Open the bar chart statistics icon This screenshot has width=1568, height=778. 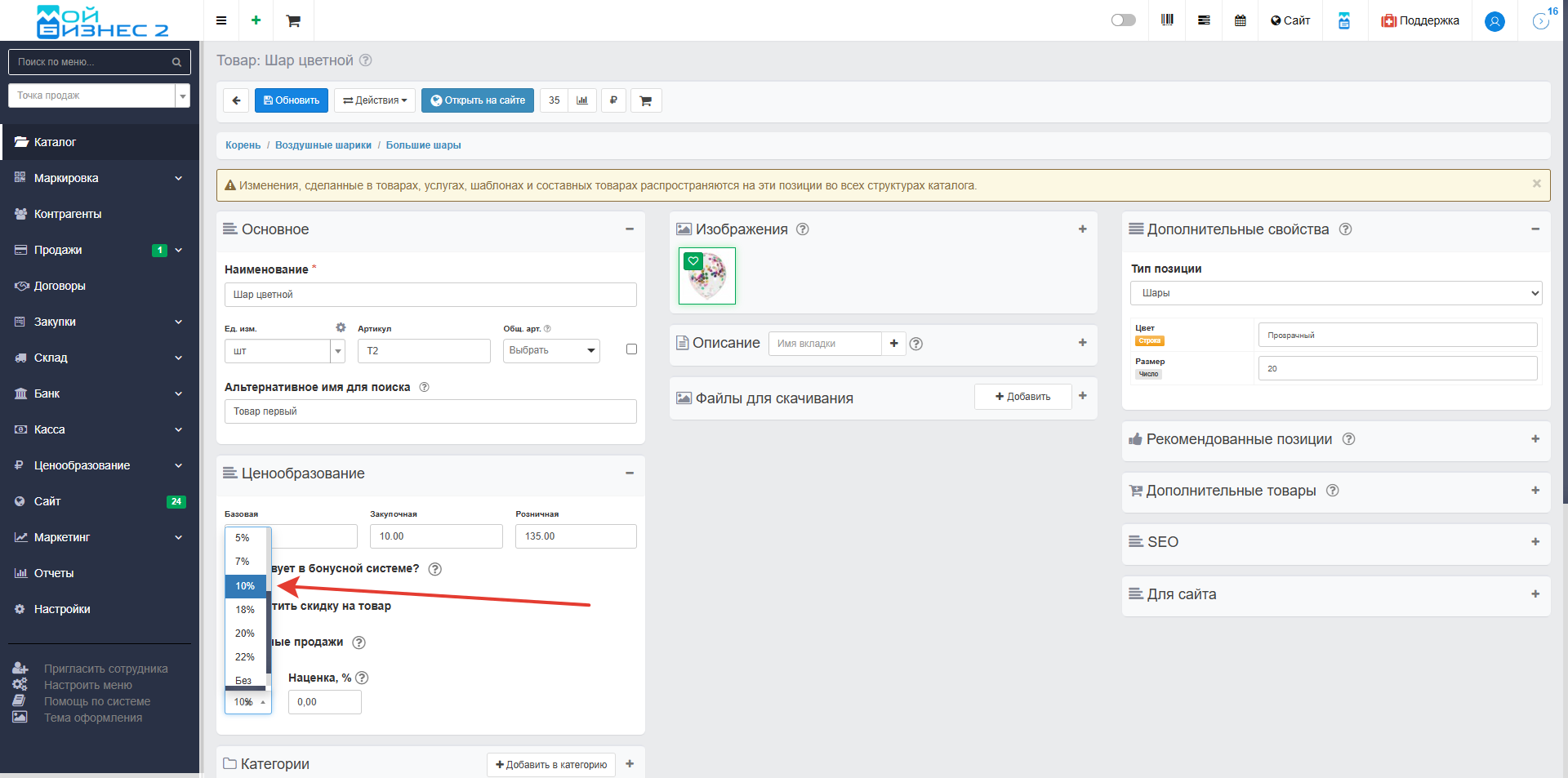(x=582, y=100)
